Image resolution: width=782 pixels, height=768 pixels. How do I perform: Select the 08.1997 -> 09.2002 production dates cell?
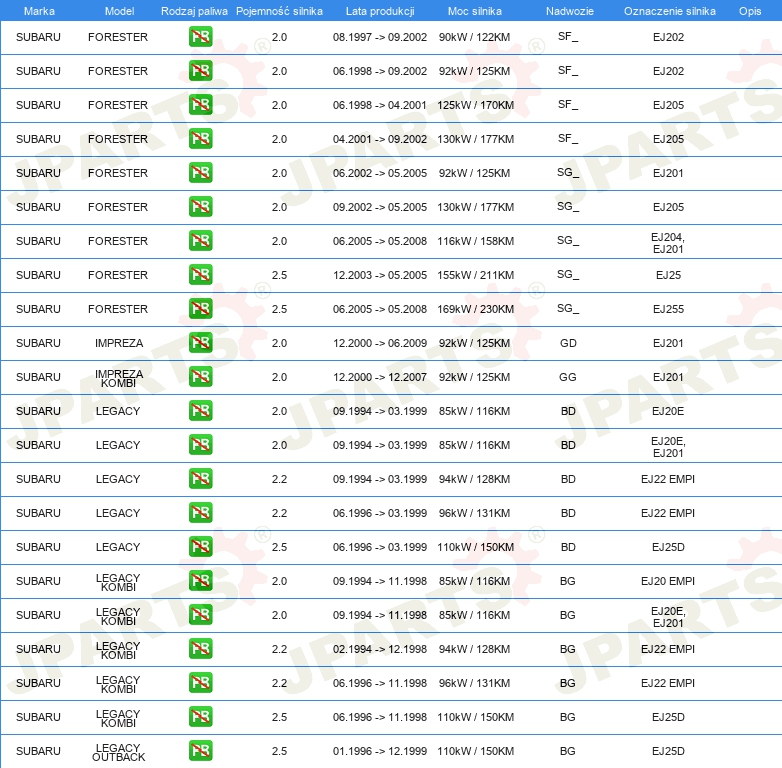(380, 37)
